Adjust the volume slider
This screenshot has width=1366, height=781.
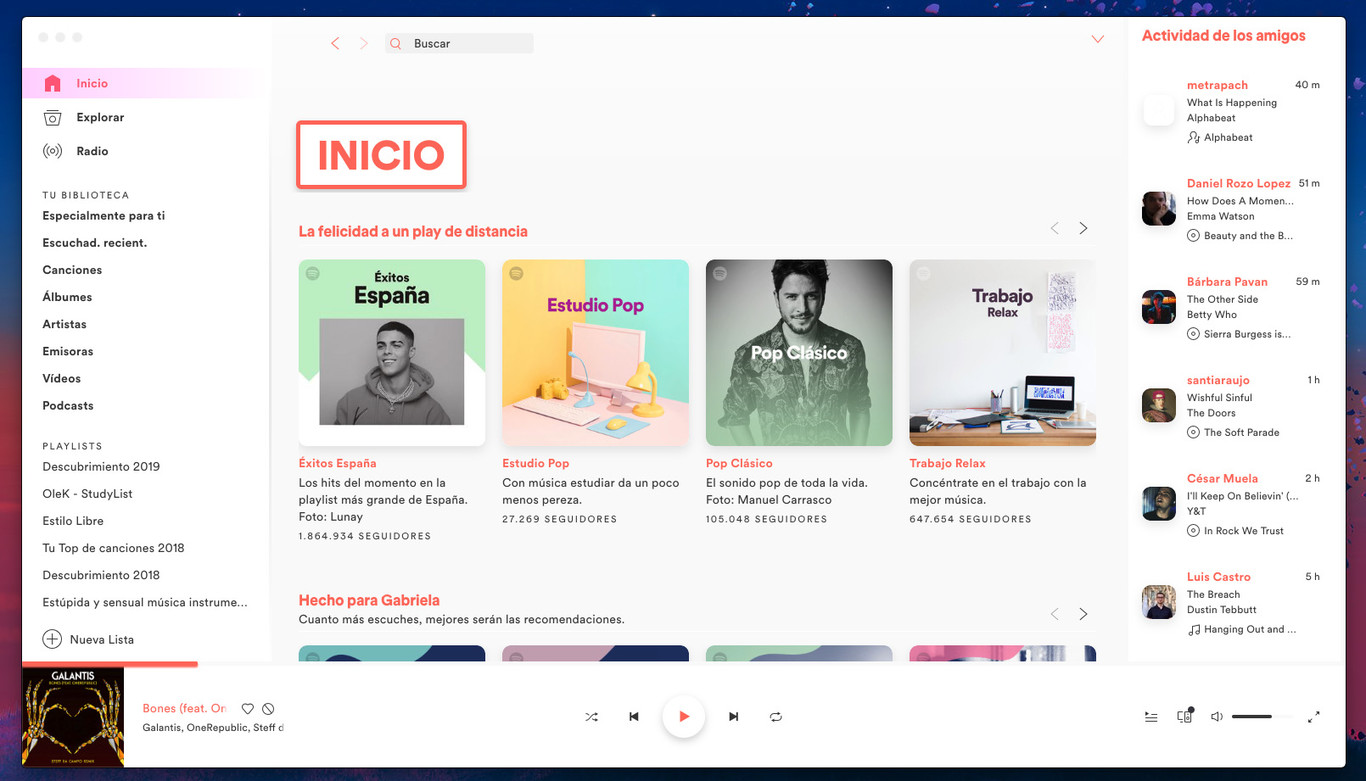(x=1262, y=717)
